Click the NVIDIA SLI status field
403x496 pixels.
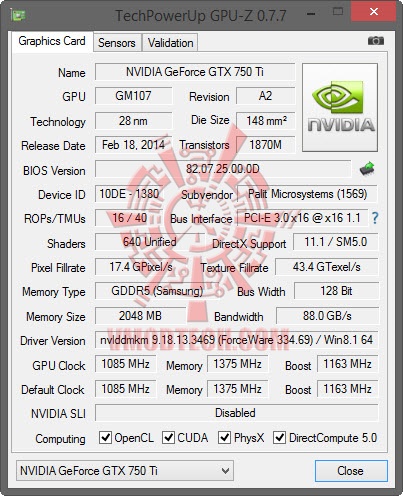pos(236,413)
